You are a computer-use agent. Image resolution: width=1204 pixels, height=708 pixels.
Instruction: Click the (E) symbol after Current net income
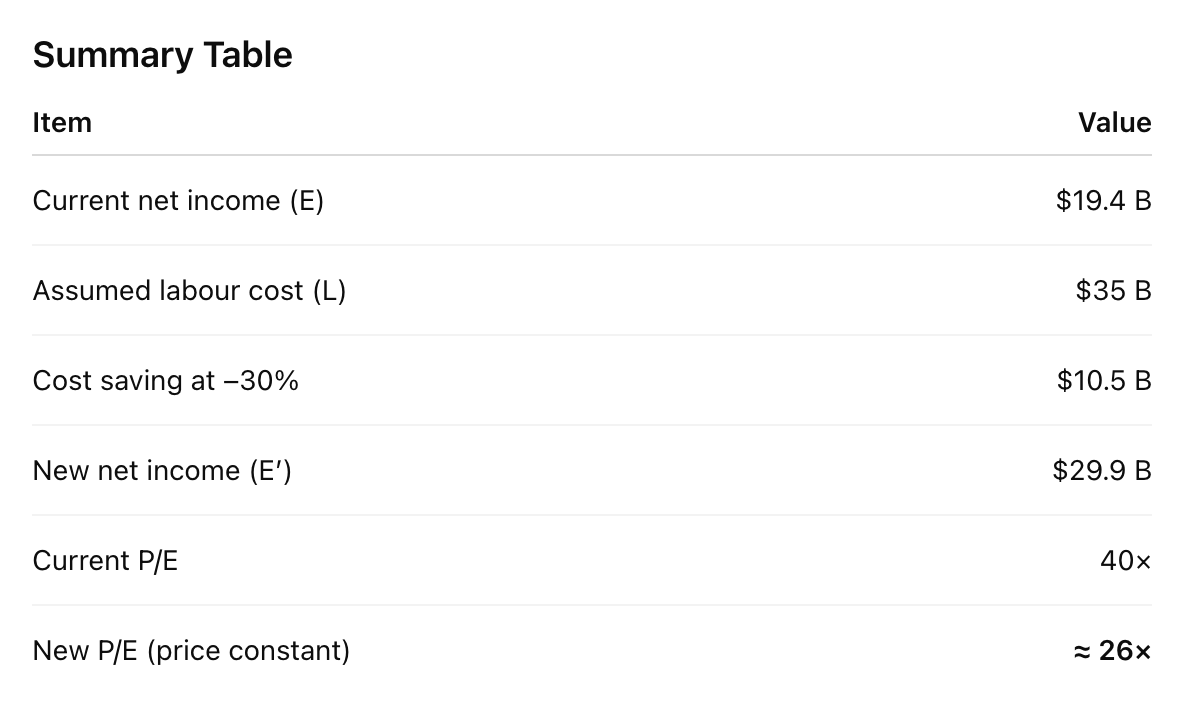point(306,201)
